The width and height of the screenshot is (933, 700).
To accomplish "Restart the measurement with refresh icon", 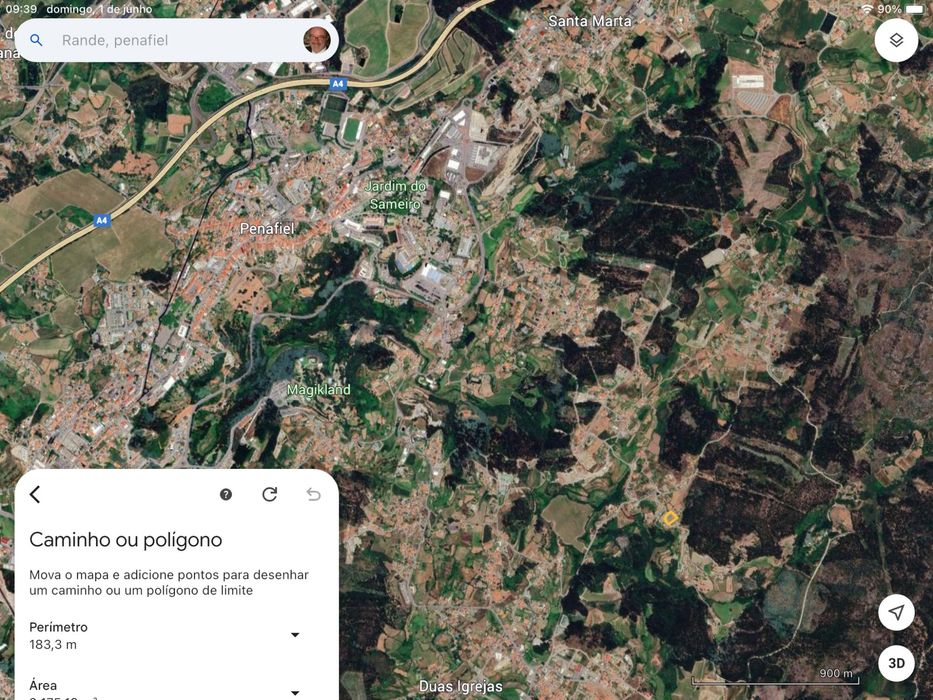I will click(270, 494).
